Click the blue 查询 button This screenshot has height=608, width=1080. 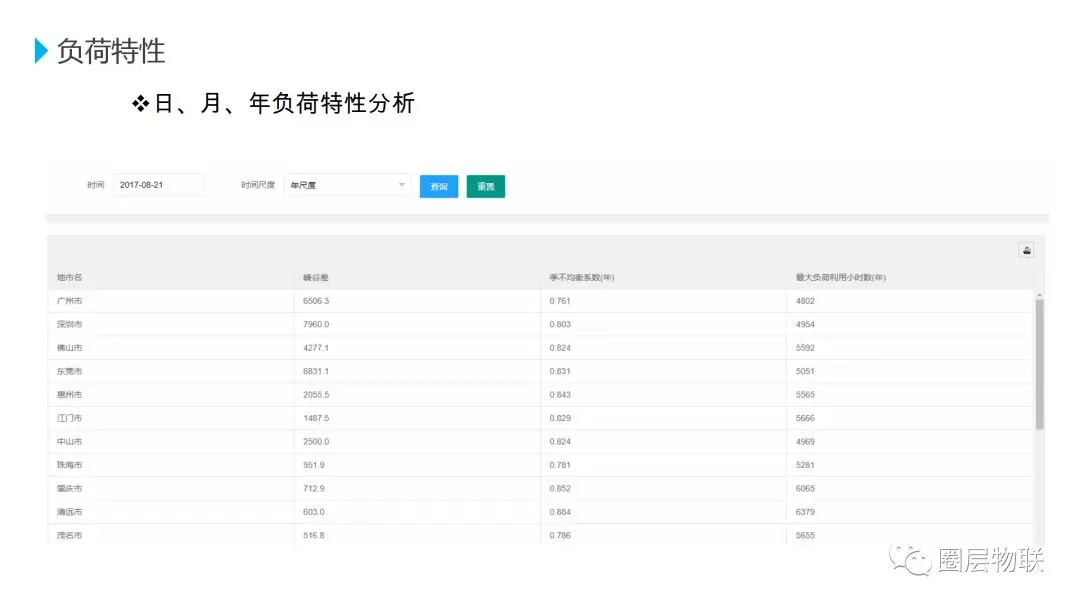[x=439, y=187]
